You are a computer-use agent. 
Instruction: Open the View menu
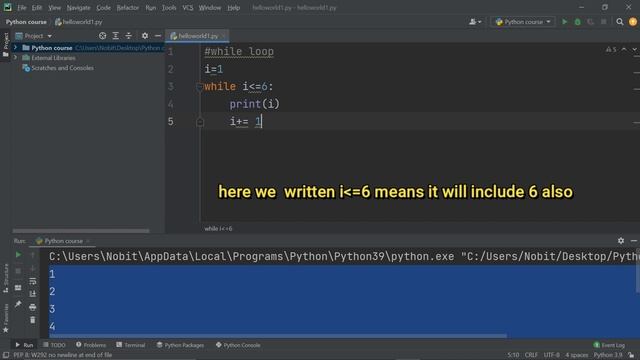(x=54, y=7)
